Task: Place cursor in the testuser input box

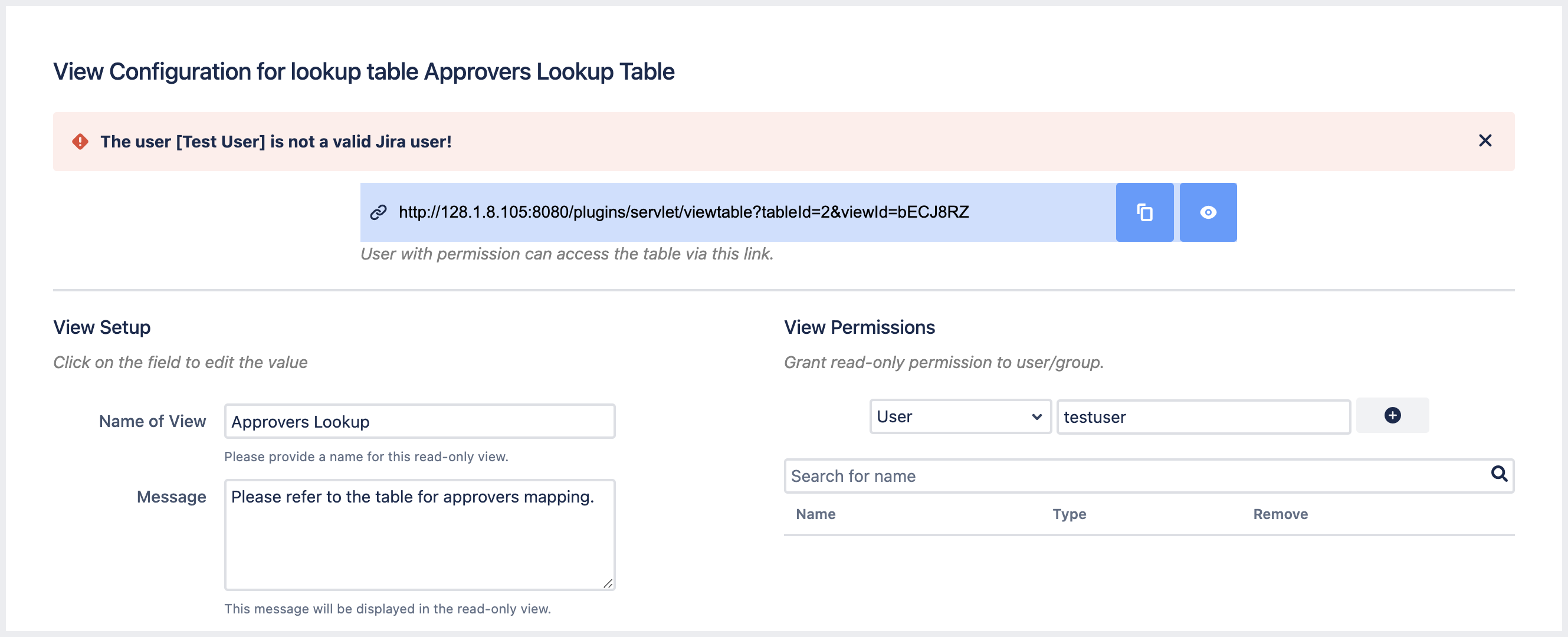Action: [x=1203, y=417]
